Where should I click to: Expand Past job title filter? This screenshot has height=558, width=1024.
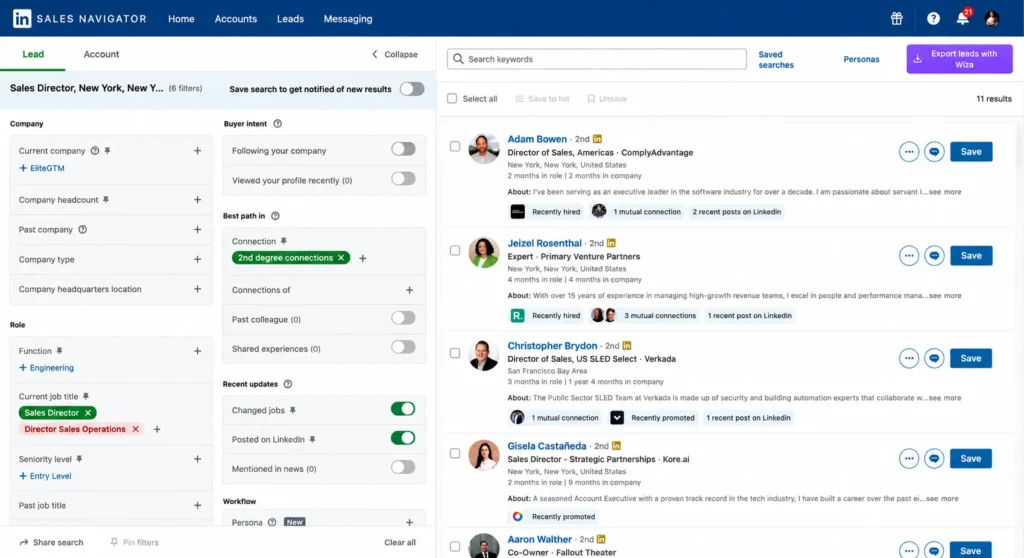(197, 505)
